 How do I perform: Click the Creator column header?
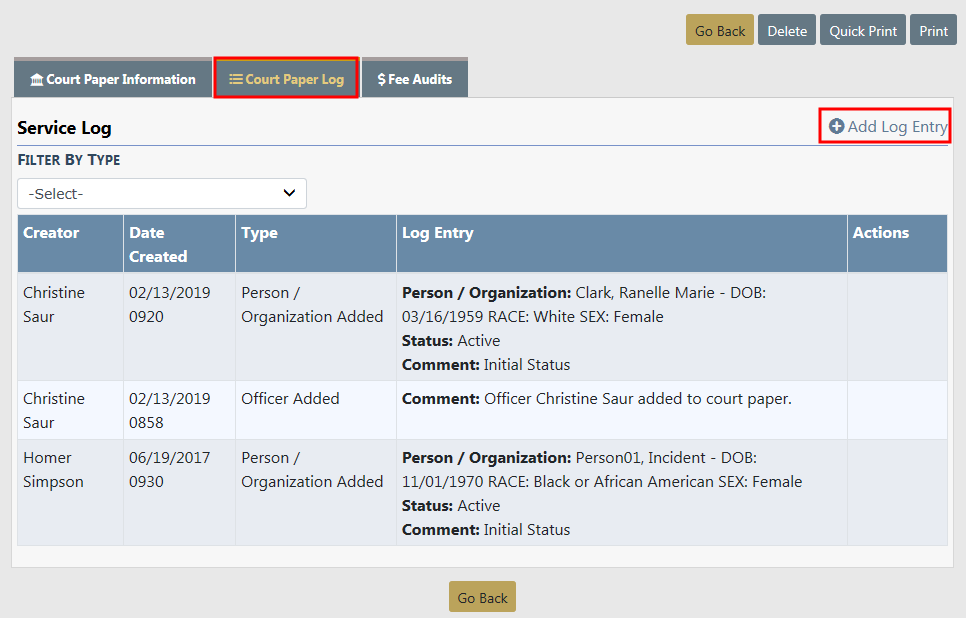pyautogui.click(x=51, y=233)
